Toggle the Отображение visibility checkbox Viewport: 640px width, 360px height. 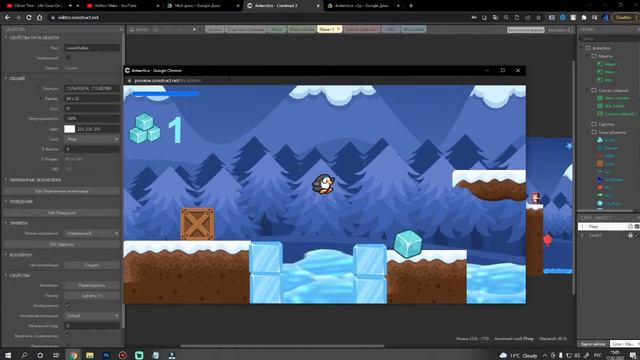coord(68,305)
